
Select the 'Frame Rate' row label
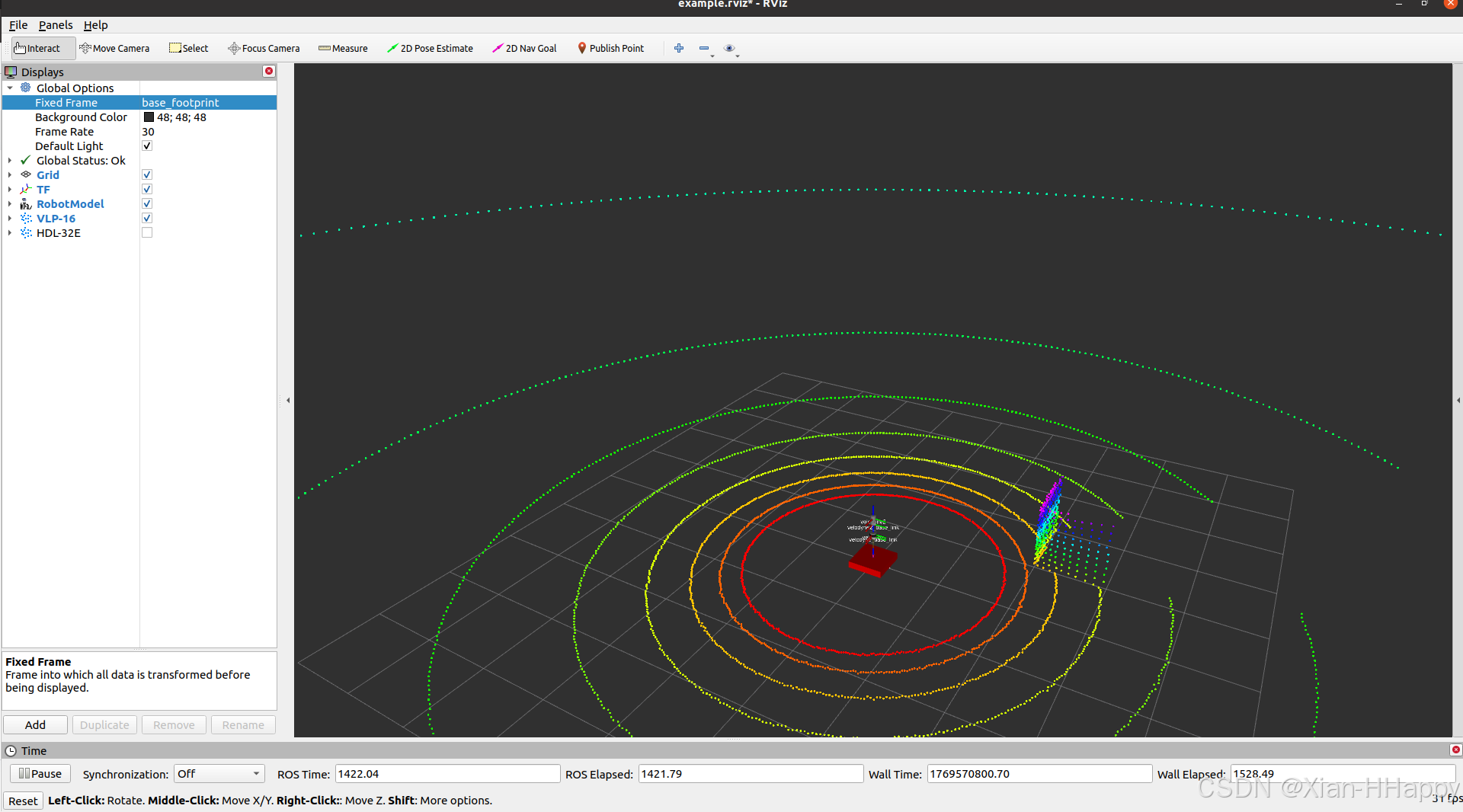pyautogui.click(x=64, y=131)
